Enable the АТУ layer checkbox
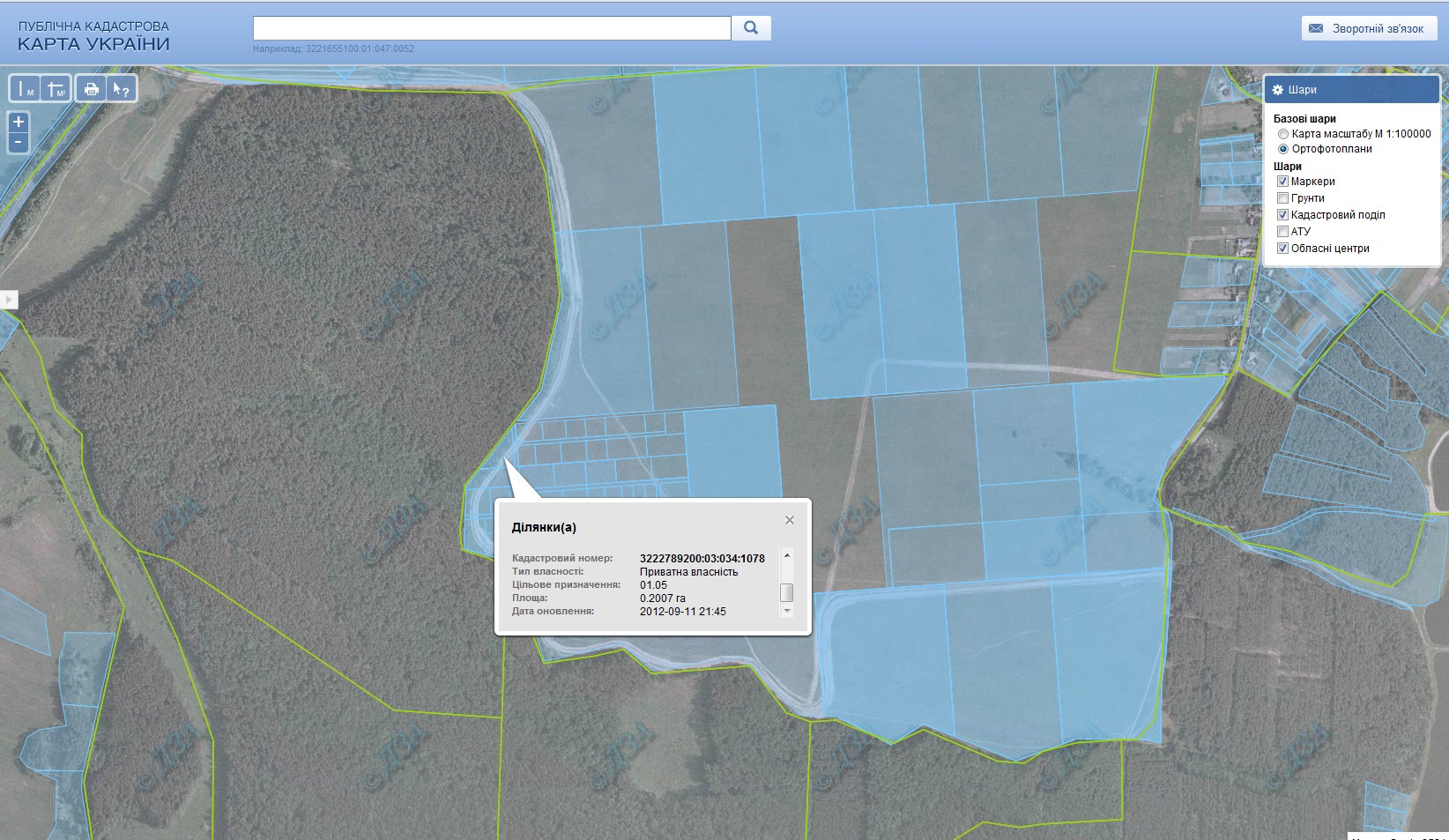Screen dimensions: 1449x840 (1283, 232)
